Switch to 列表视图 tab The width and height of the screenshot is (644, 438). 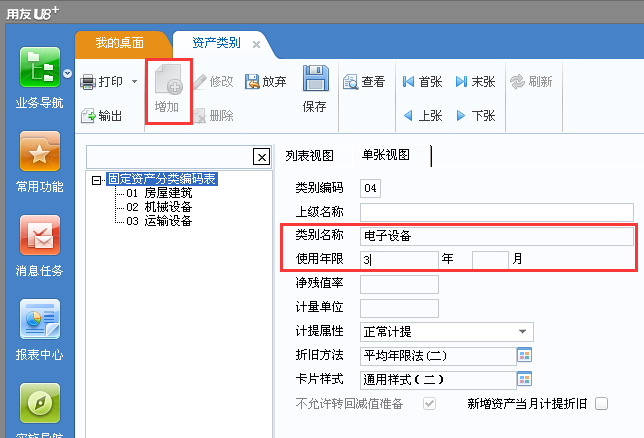pyautogui.click(x=309, y=156)
